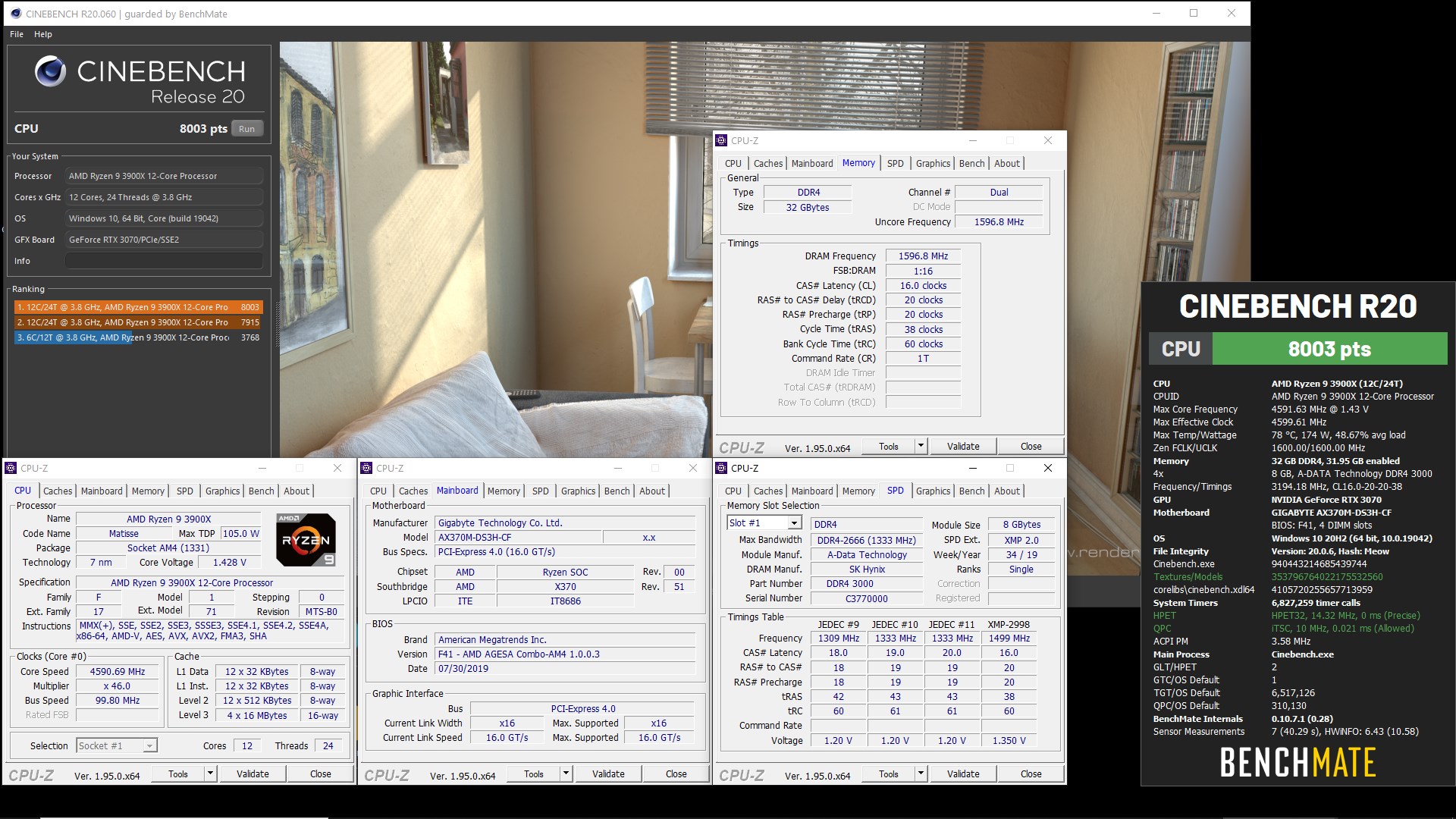Click the BENCHMATE logo at panel bottom
Viewport: 1456px width, 819px height.
click(1298, 762)
